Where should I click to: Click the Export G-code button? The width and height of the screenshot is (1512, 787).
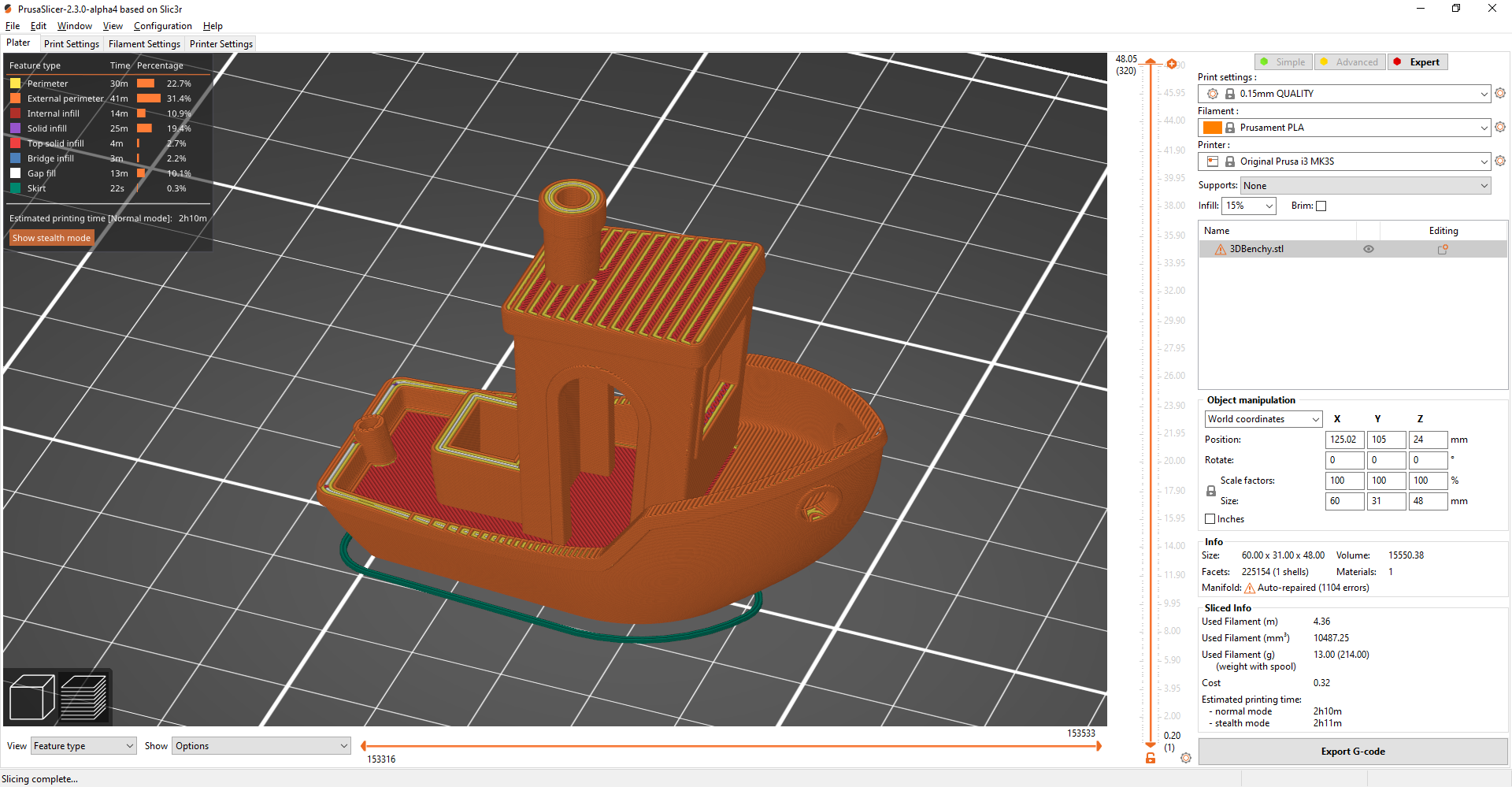(x=1353, y=752)
